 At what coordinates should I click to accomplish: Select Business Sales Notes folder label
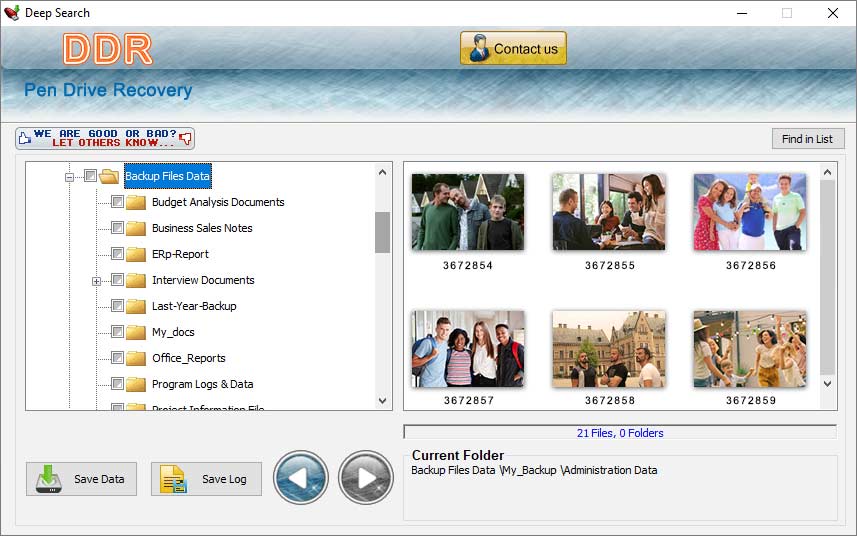coord(202,228)
